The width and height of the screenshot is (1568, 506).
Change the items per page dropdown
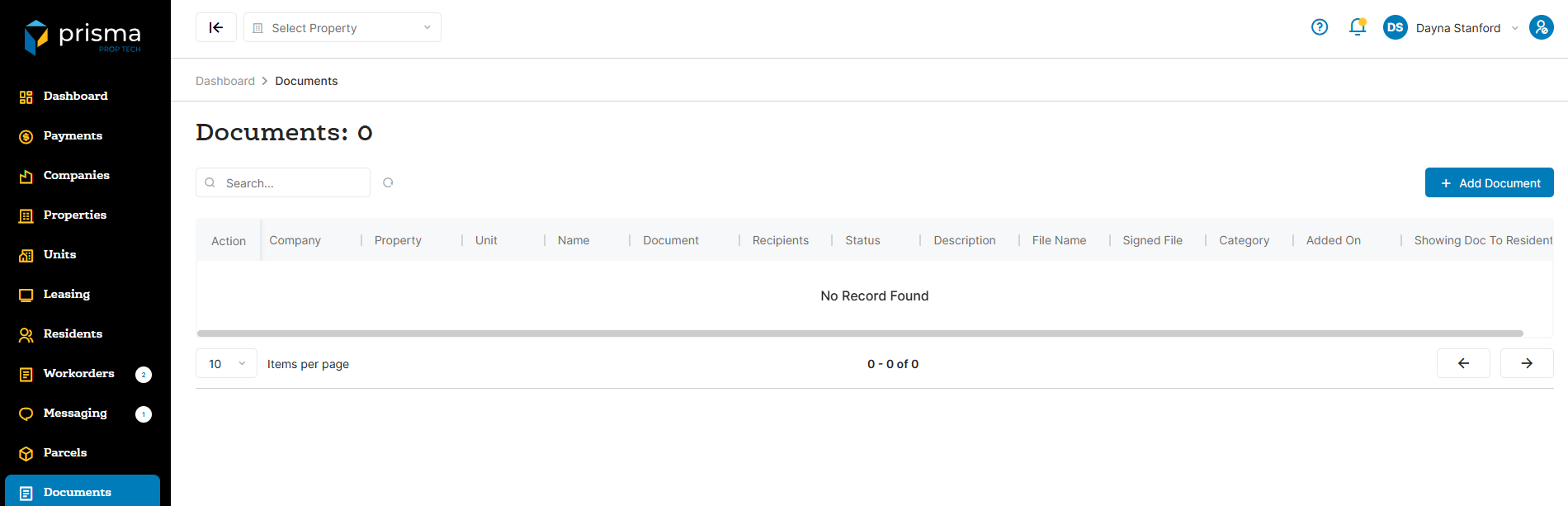(x=226, y=363)
